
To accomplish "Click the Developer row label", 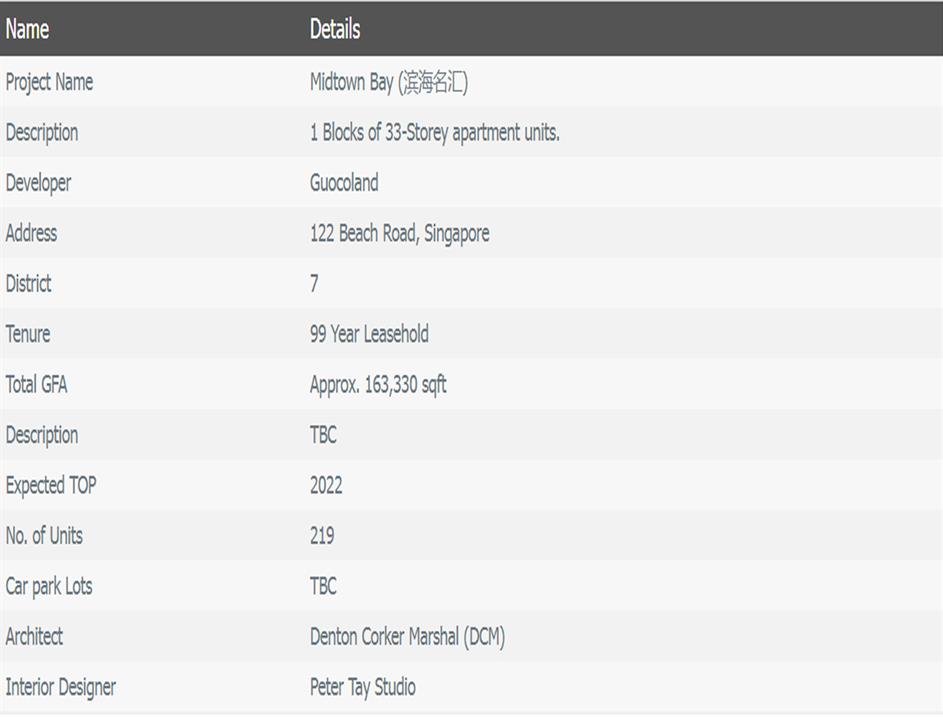I will click(x=38, y=183).
